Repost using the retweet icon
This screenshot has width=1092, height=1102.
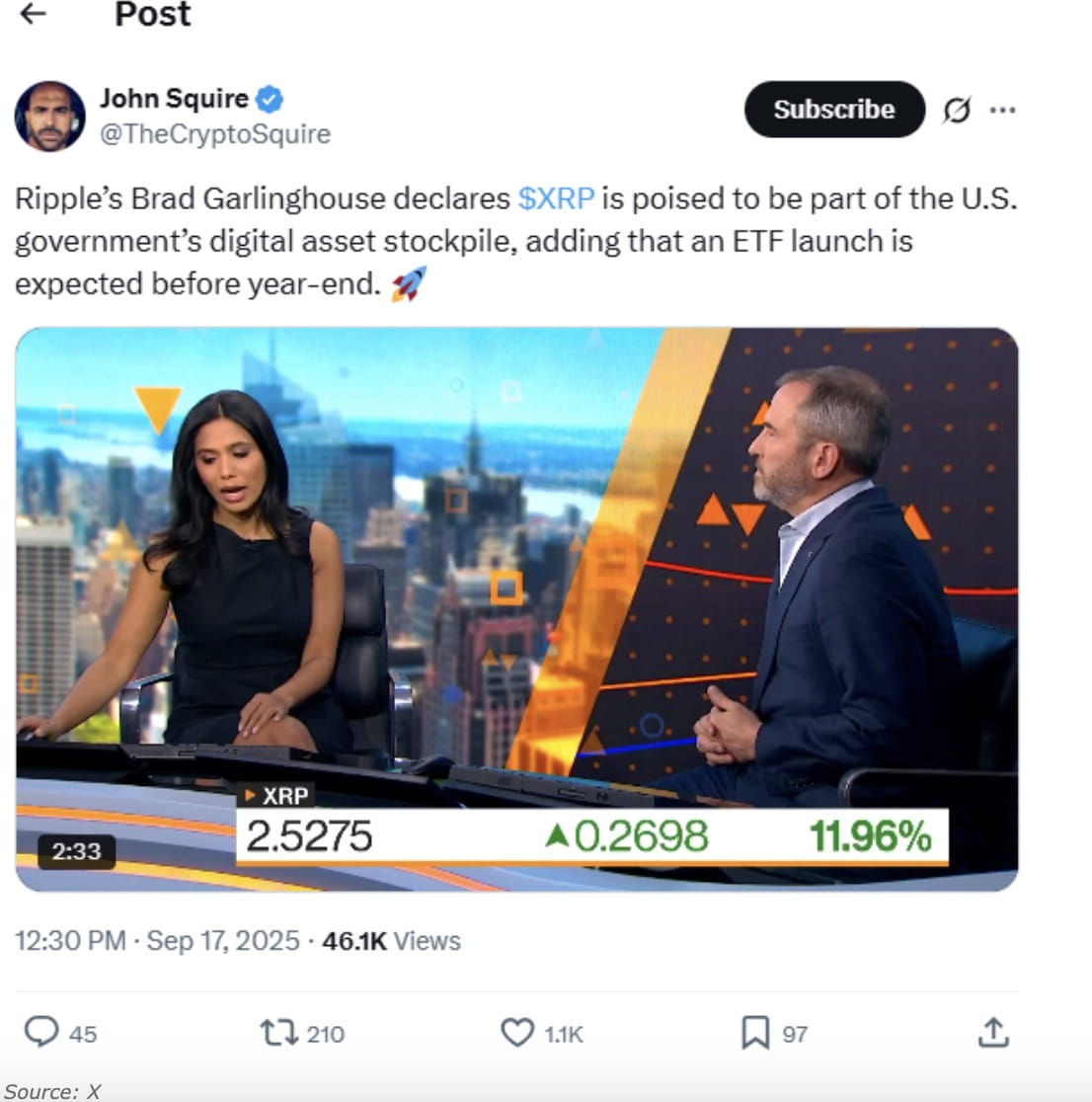[x=279, y=1033]
